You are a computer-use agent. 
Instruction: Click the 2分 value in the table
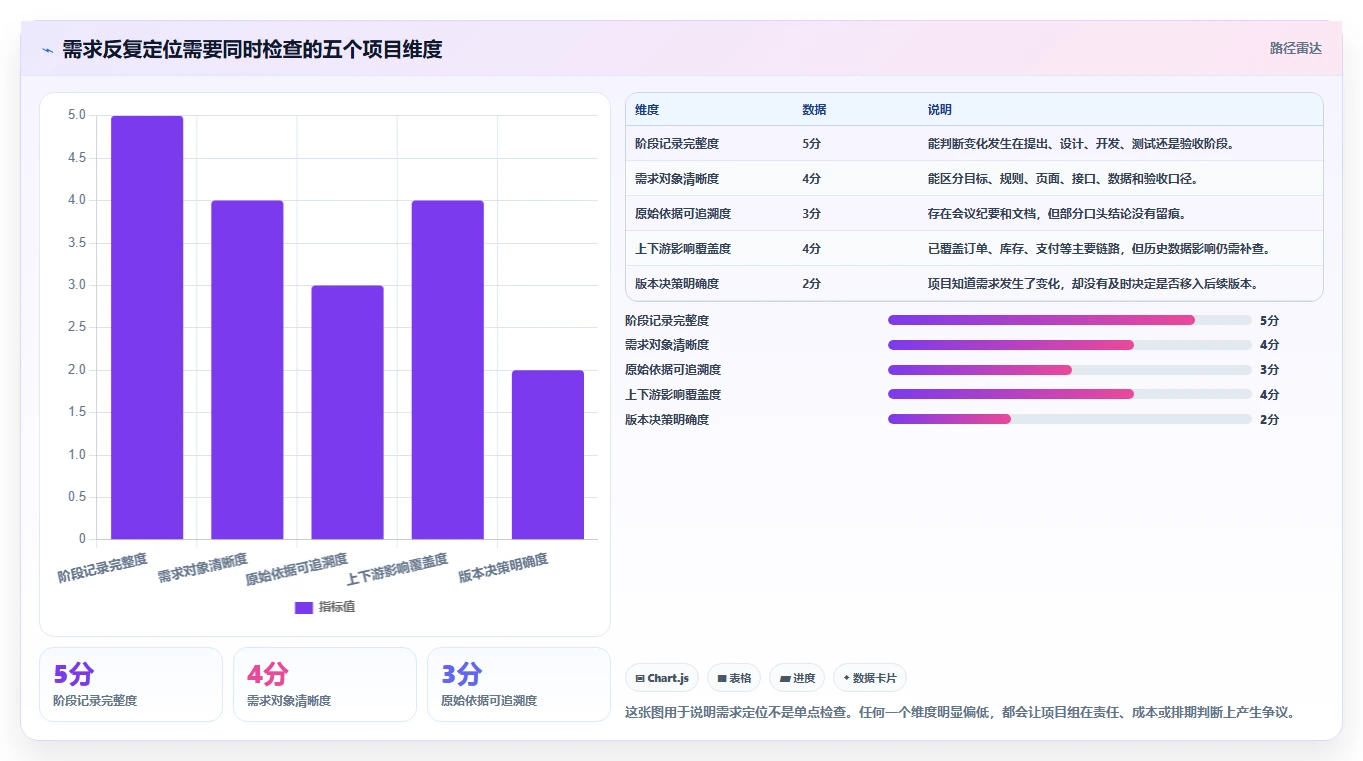(x=811, y=284)
